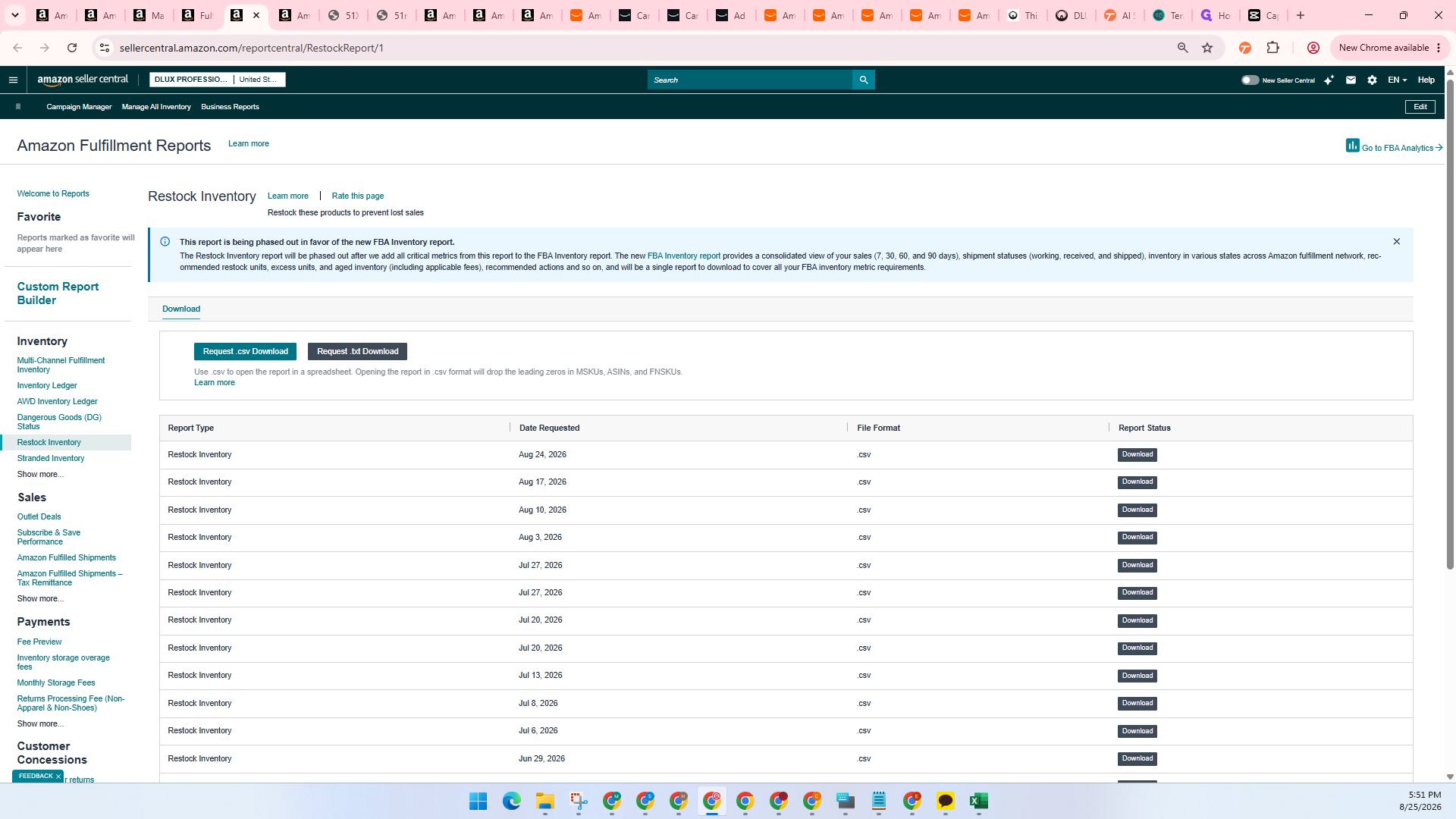Open Snipping Tool from taskbar
This screenshot has height=819, width=1456.
point(579,801)
